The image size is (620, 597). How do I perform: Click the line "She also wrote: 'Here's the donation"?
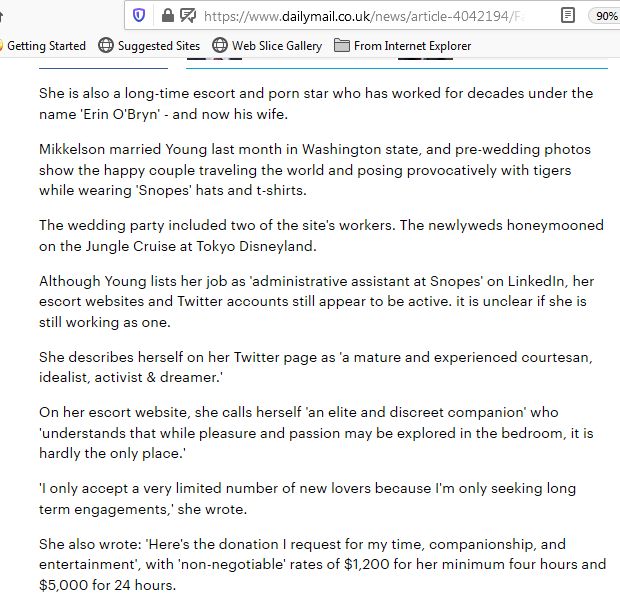[302, 544]
